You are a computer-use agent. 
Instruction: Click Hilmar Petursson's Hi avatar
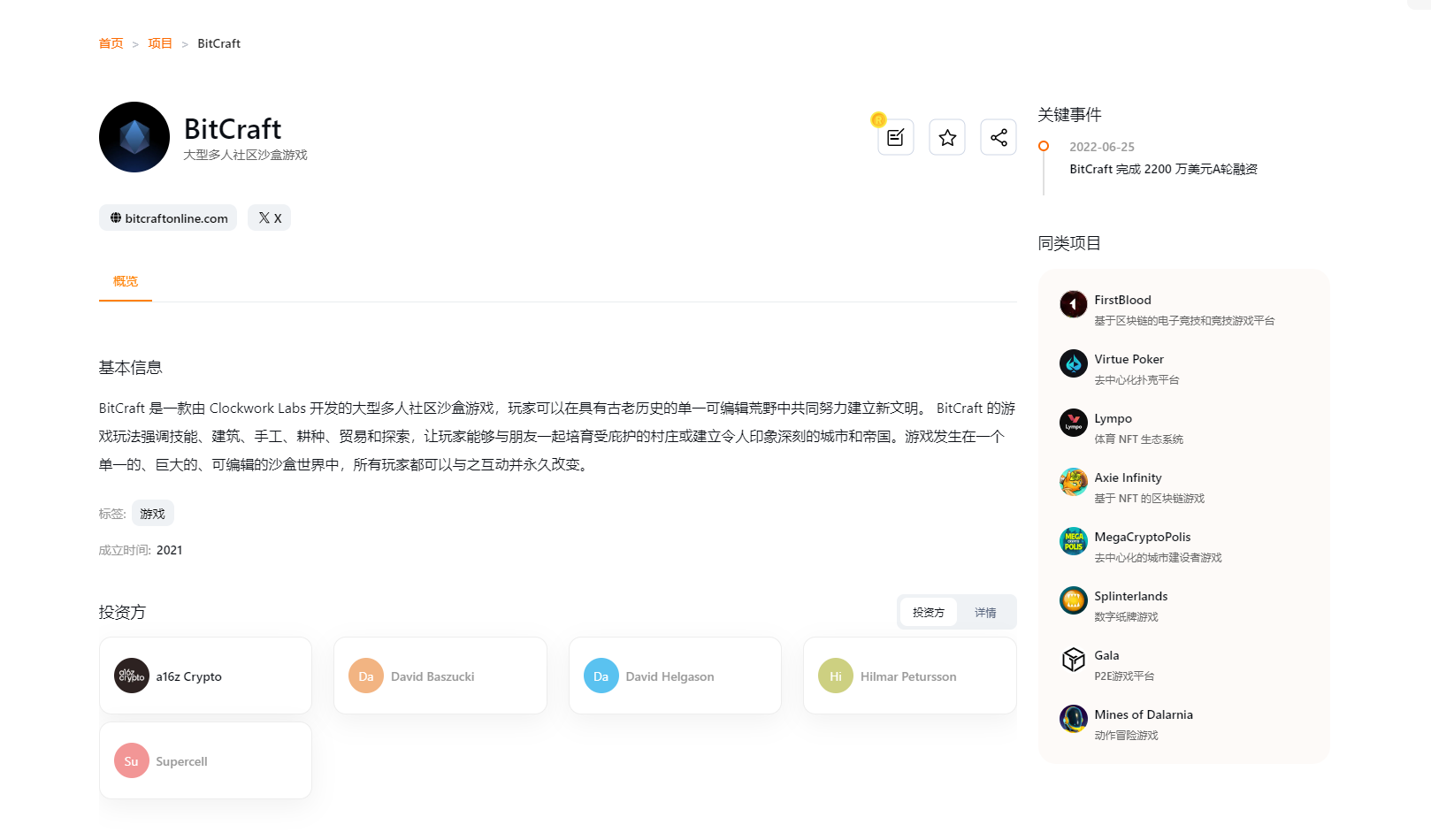(x=836, y=676)
